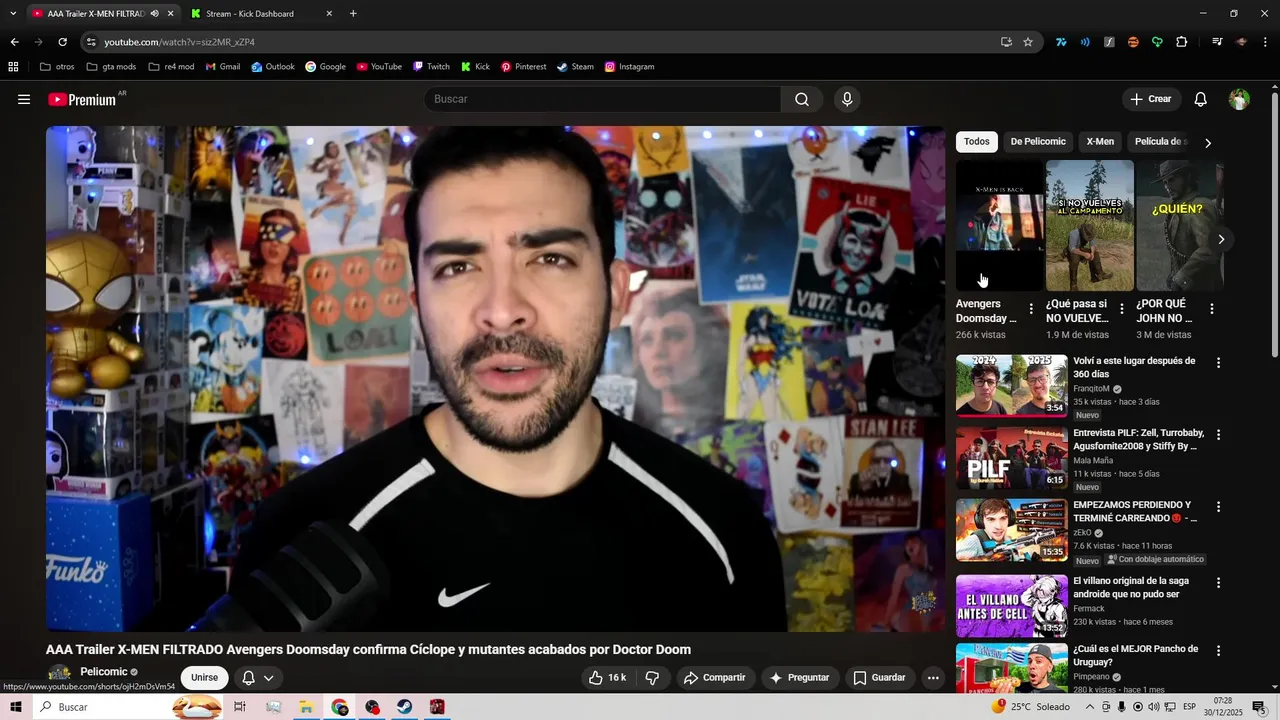The height and width of the screenshot is (720, 1280).
Task: Show next shorts with carousel arrow
Action: [x=1221, y=239]
